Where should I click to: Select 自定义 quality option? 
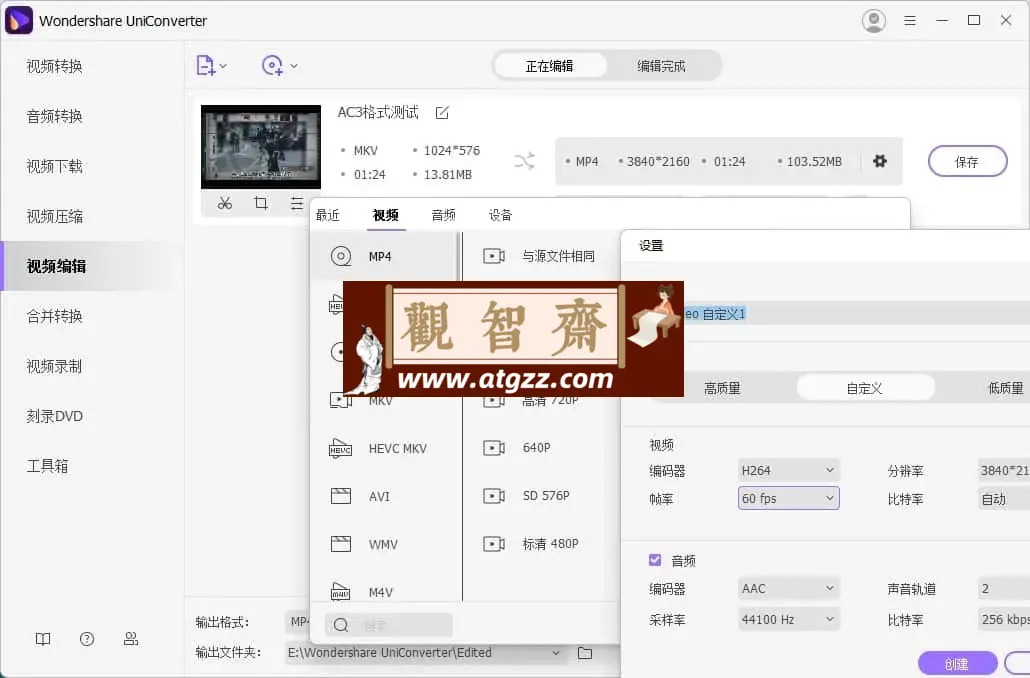tap(865, 388)
